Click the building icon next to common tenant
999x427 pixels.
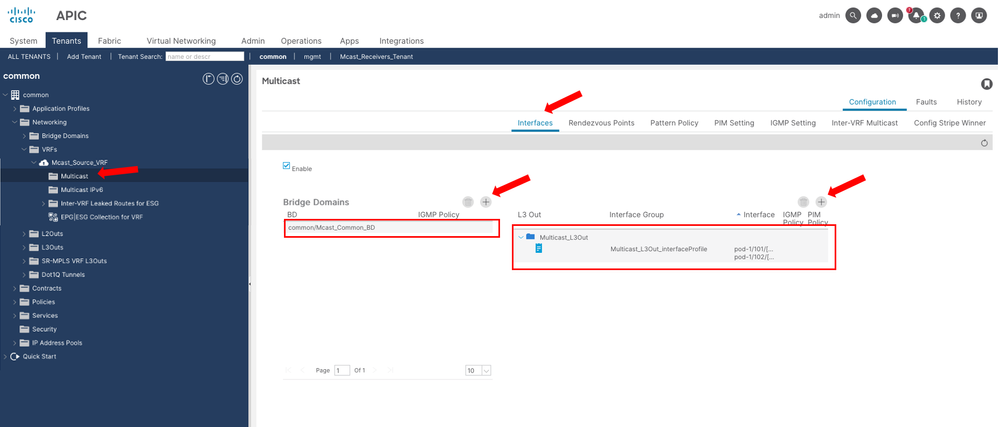[15, 94]
